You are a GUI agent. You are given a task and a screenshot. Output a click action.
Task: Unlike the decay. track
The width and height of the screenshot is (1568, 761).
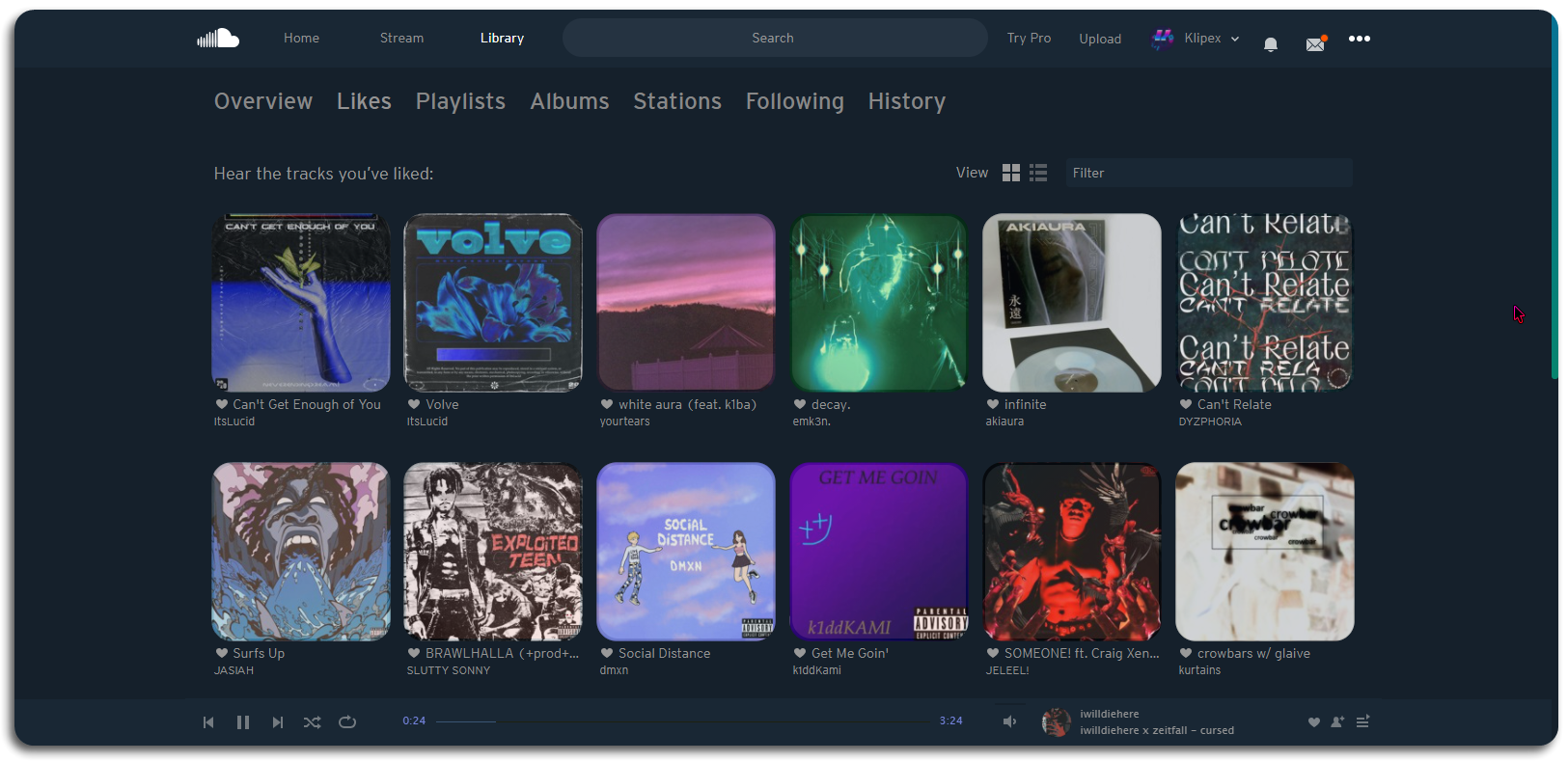point(800,404)
